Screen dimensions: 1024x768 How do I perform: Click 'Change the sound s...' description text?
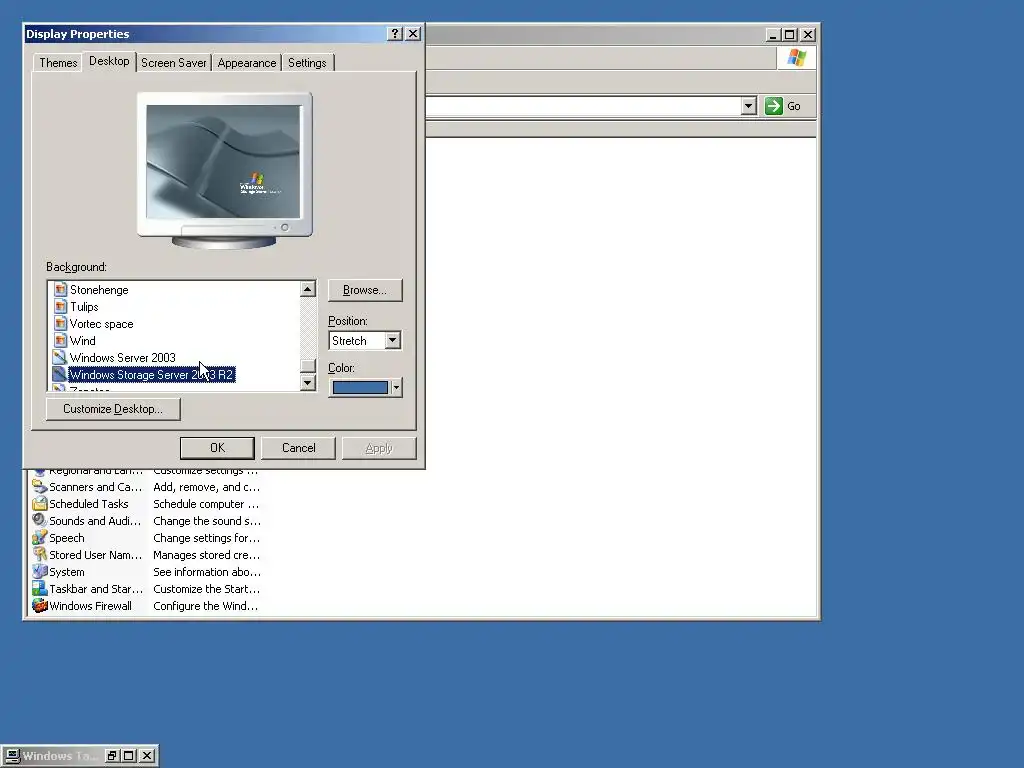pyautogui.click(x=206, y=521)
